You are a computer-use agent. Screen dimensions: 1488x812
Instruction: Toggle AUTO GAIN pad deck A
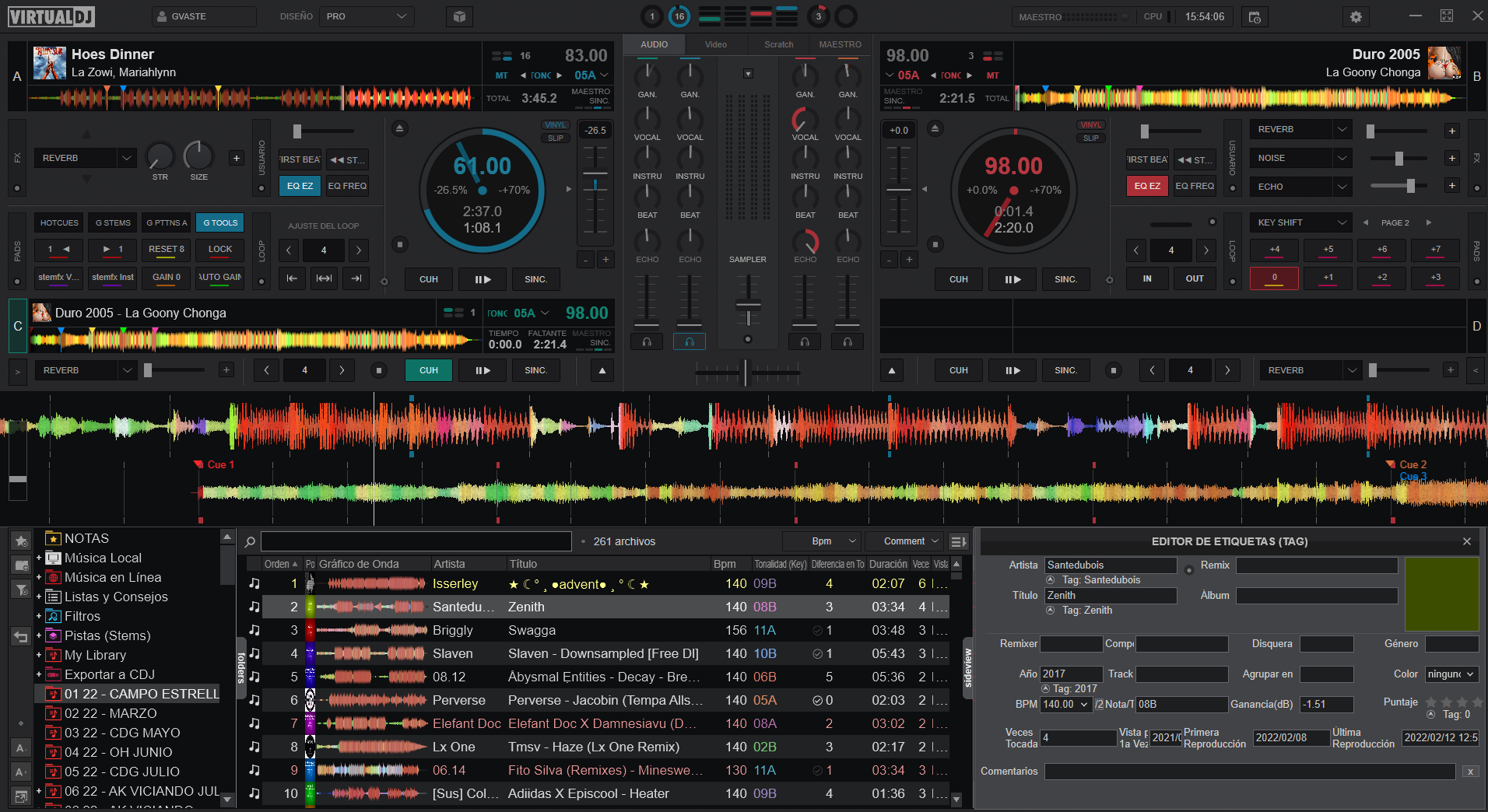coord(220,277)
